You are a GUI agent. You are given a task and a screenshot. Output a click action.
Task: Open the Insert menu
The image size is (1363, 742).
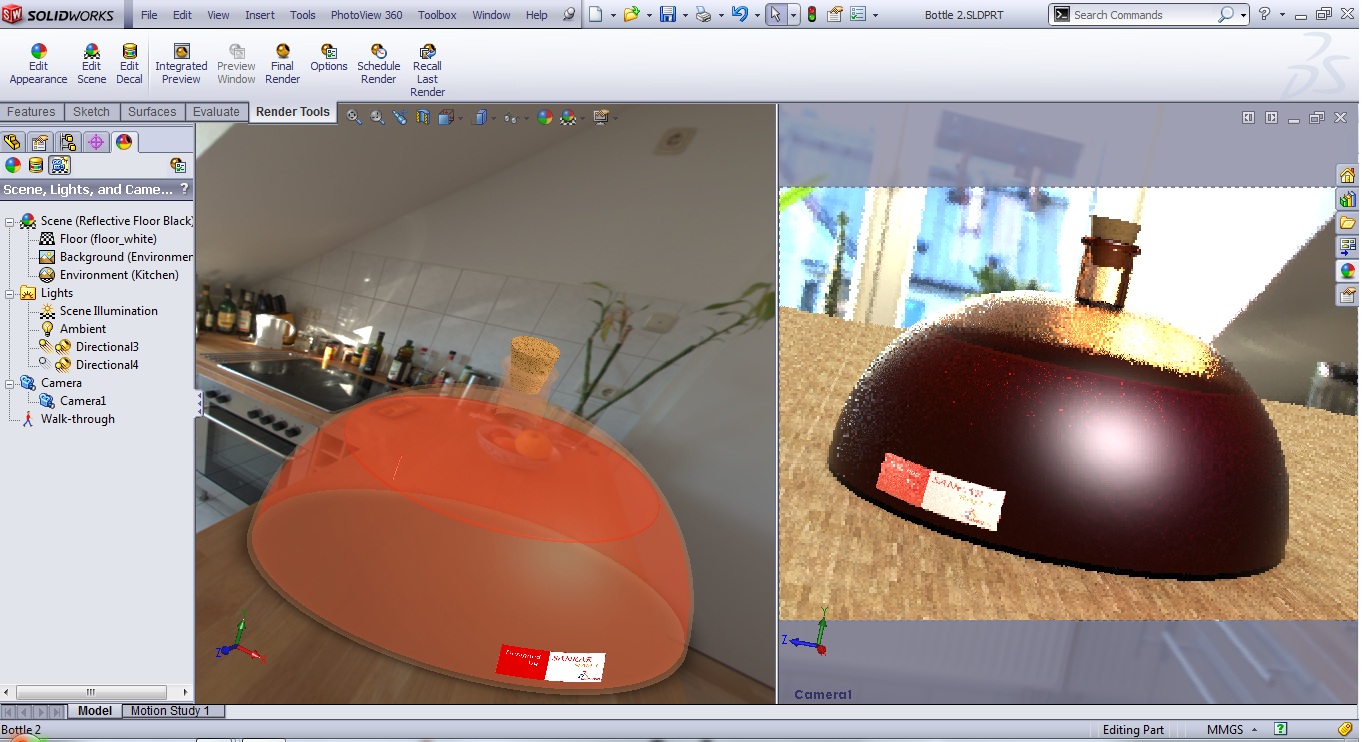pyautogui.click(x=260, y=15)
